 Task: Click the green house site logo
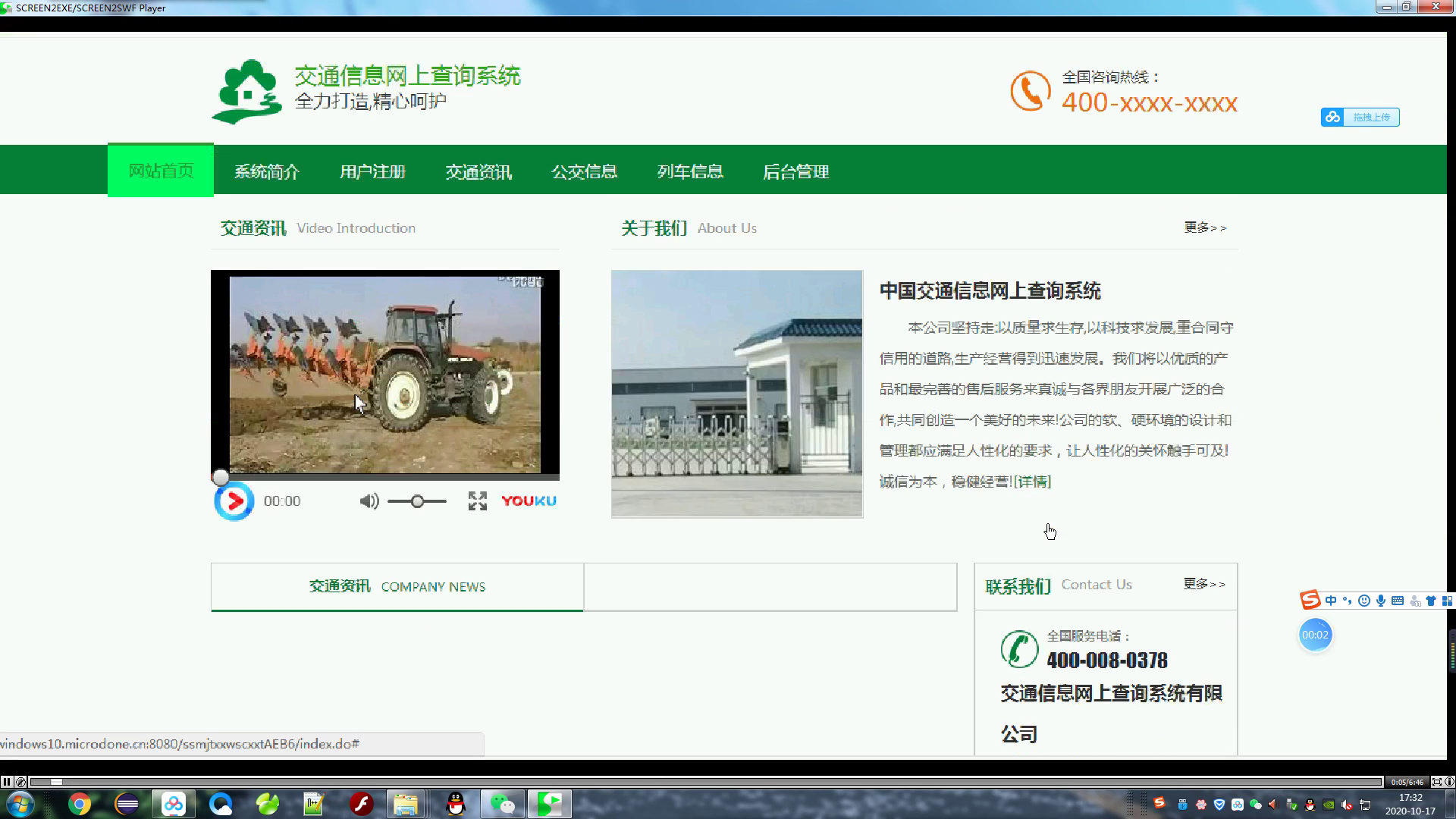click(x=246, y=91)
